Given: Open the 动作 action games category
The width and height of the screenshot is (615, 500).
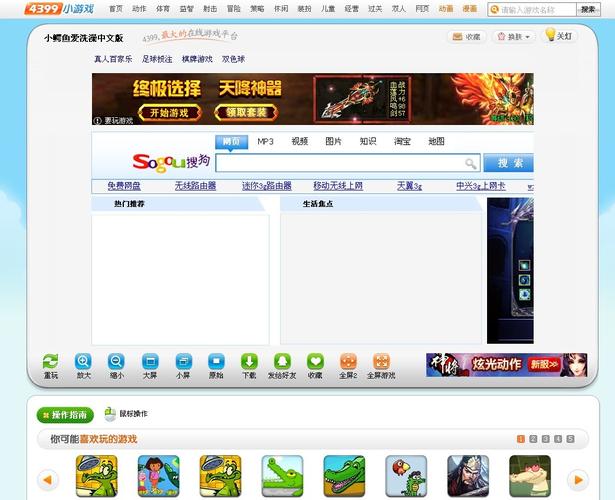Looking at the screenshot, I should [139, 9].
